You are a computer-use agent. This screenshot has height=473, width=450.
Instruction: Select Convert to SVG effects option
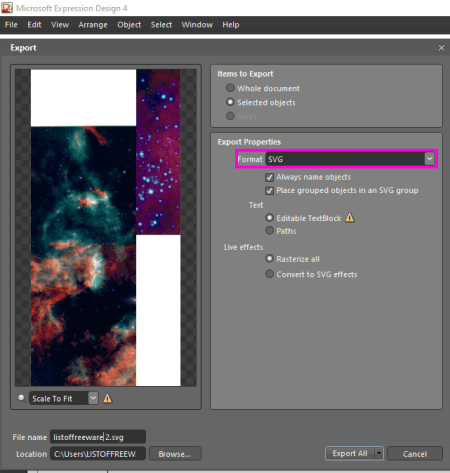click(x=269, y=274)
